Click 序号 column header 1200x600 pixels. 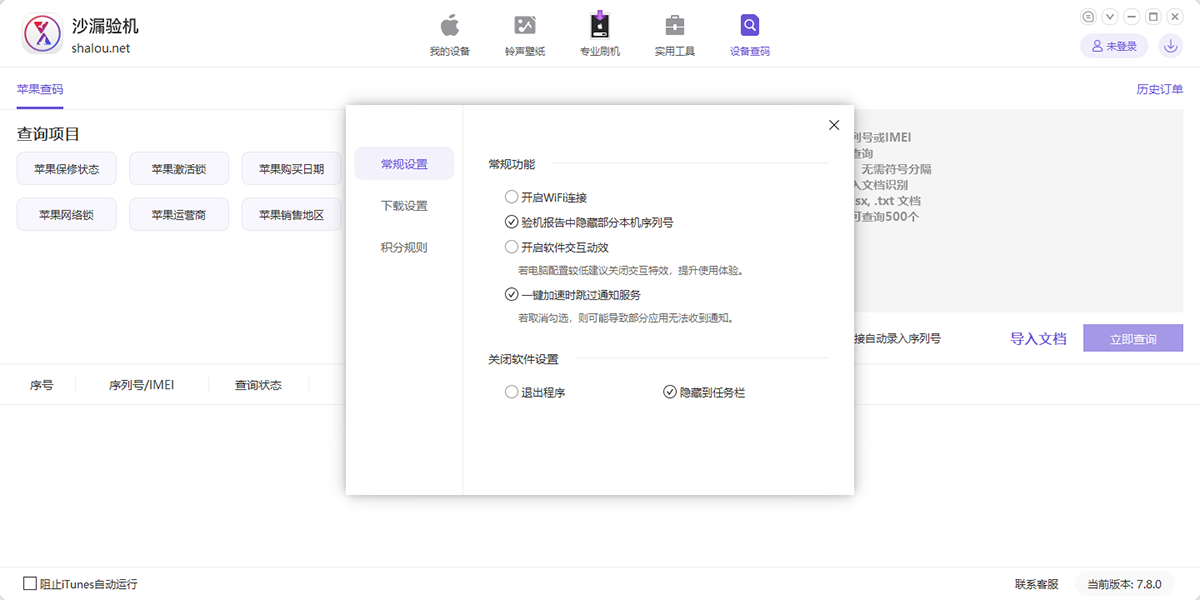(41, 384)
